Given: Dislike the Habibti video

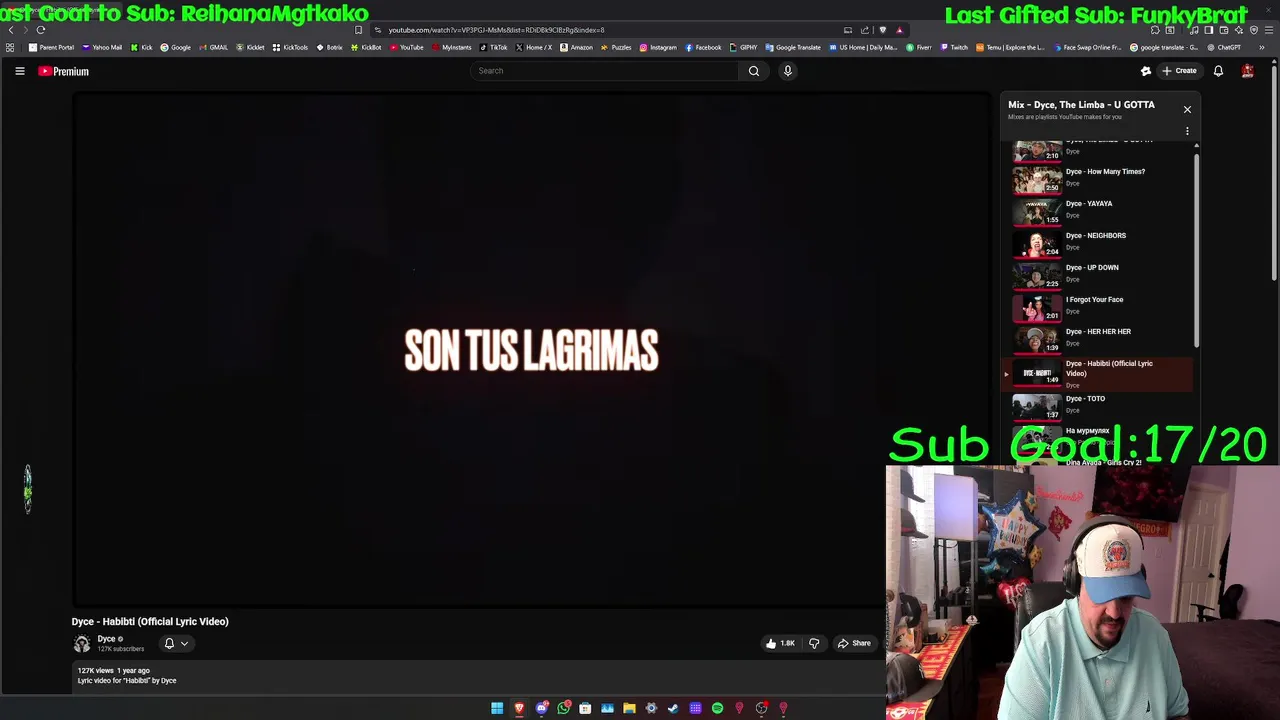Looking at the screenshot, I should (x=814, y=643).
